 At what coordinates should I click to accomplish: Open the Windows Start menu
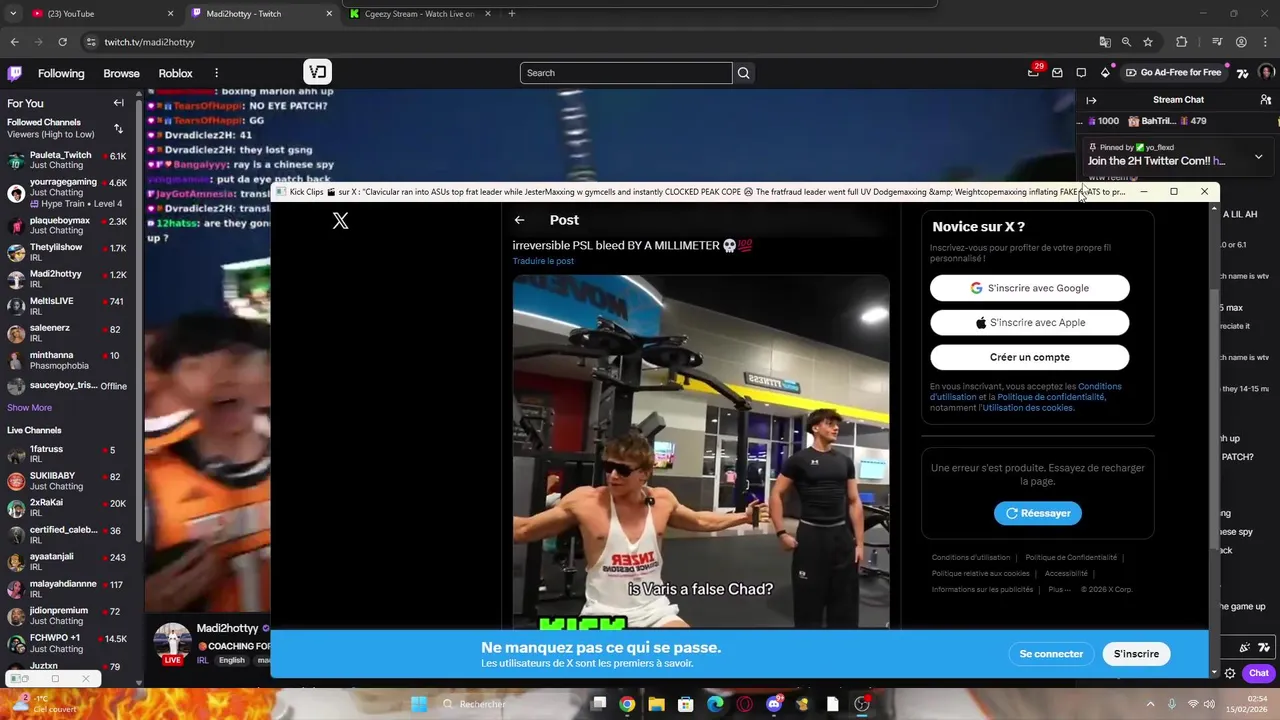(419, 704)
